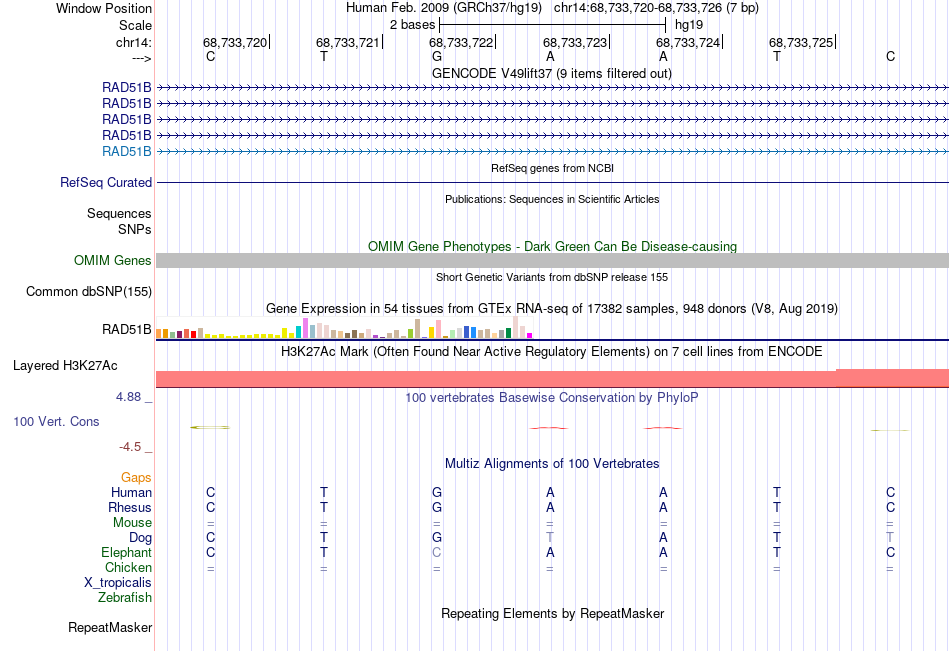Click the Mouse species label
This screenshot has height=651, width=950.
pos(132,522)
